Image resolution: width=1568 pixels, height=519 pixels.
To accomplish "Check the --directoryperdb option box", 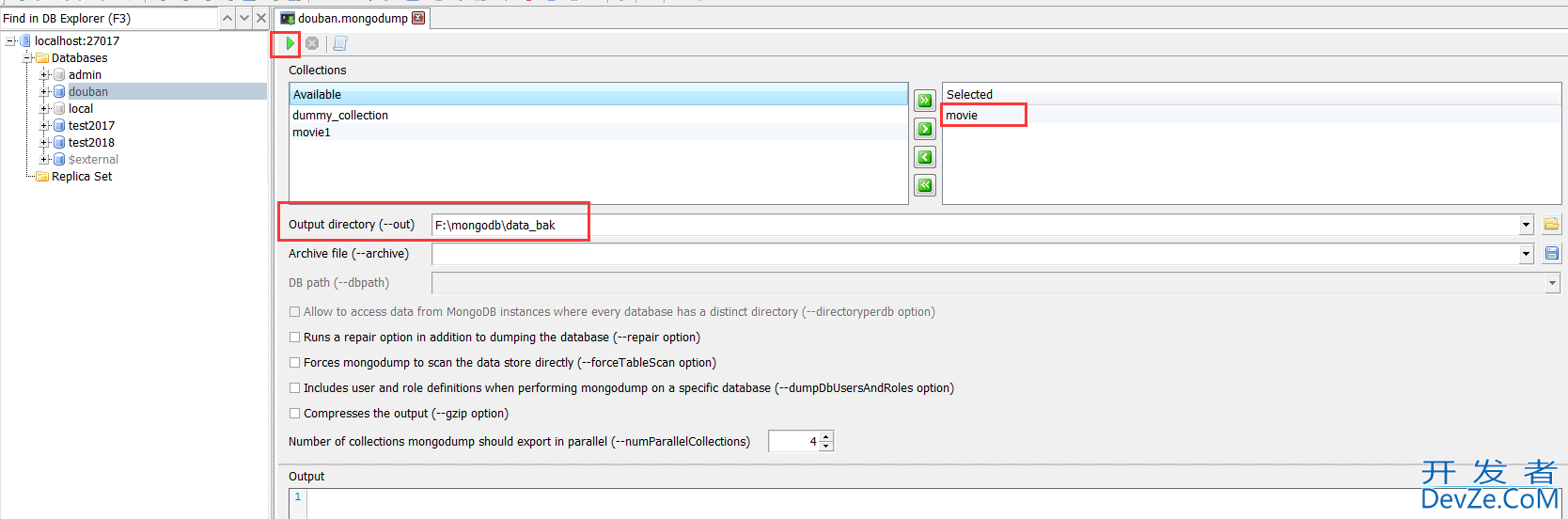I will click(294, 312).
